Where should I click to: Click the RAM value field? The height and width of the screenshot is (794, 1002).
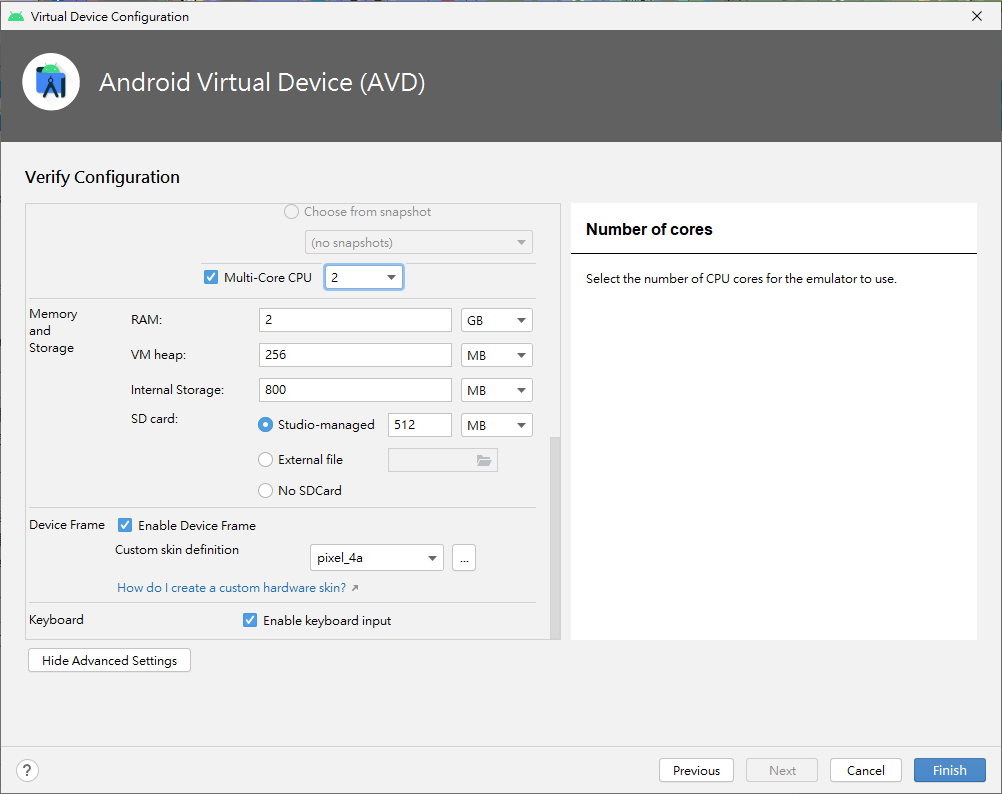point(355,320)
